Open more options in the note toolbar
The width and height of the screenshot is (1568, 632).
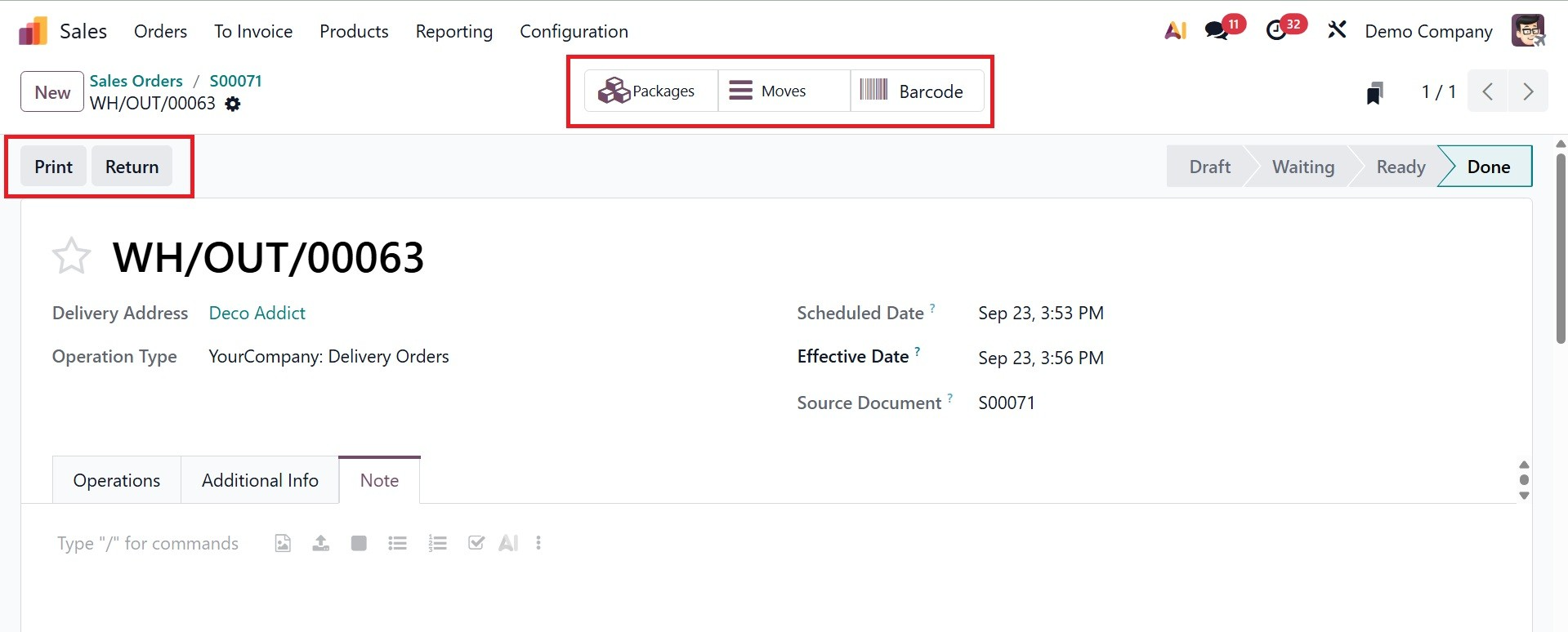pos(538,543)
